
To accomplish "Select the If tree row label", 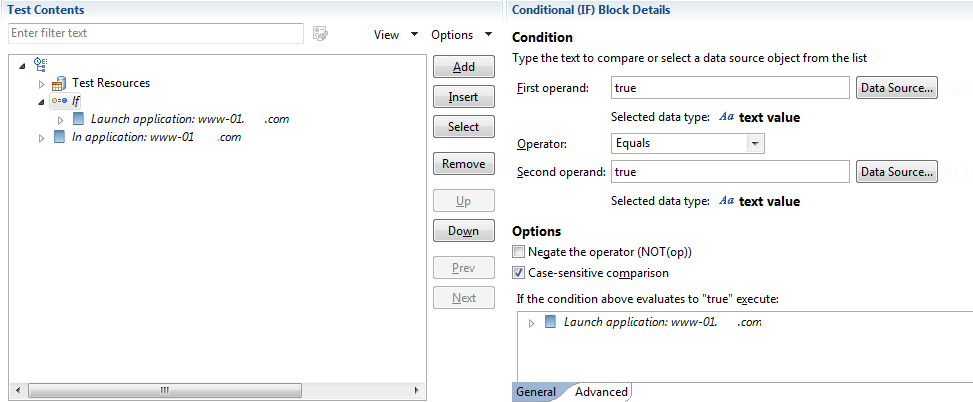I will point(76,101).
